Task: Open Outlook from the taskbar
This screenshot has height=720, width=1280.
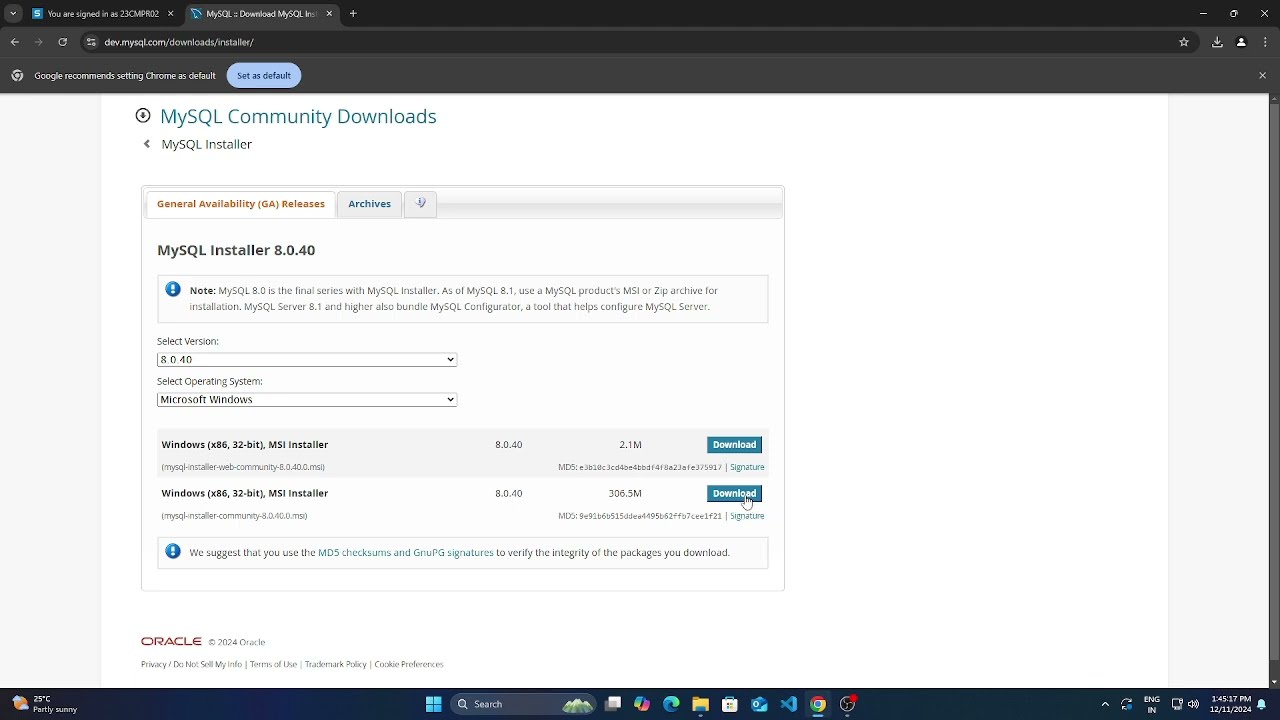Action: (759, 704)
